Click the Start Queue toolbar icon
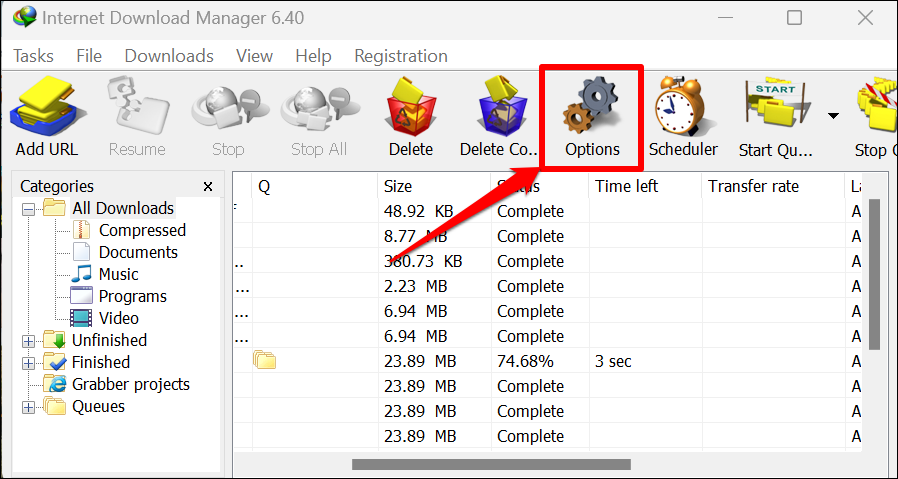The height and width of the screenshot is (479, 898). click(776, 110)
